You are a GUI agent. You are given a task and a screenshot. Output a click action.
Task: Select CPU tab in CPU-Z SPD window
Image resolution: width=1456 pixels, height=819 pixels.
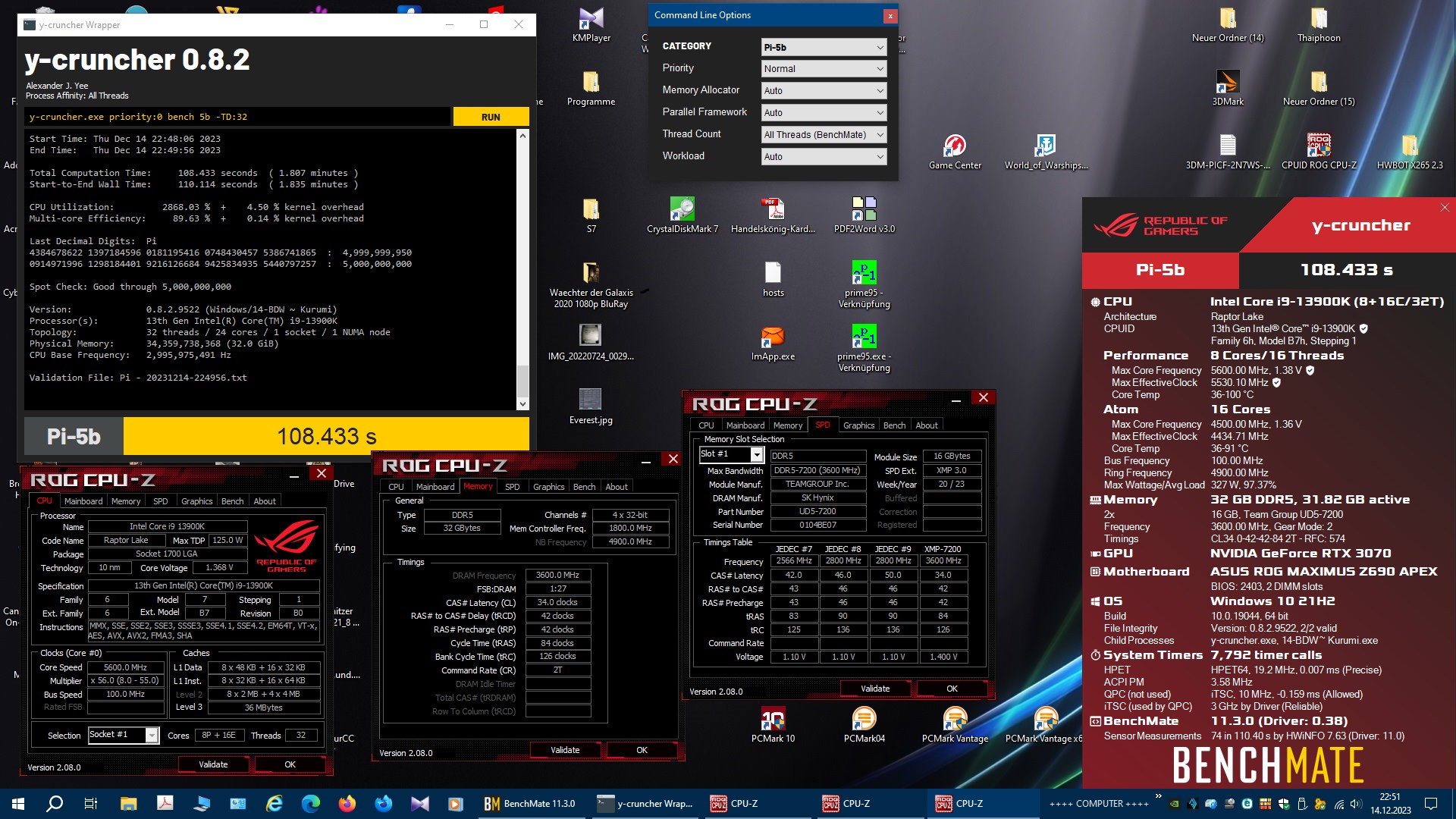point(706,425)
